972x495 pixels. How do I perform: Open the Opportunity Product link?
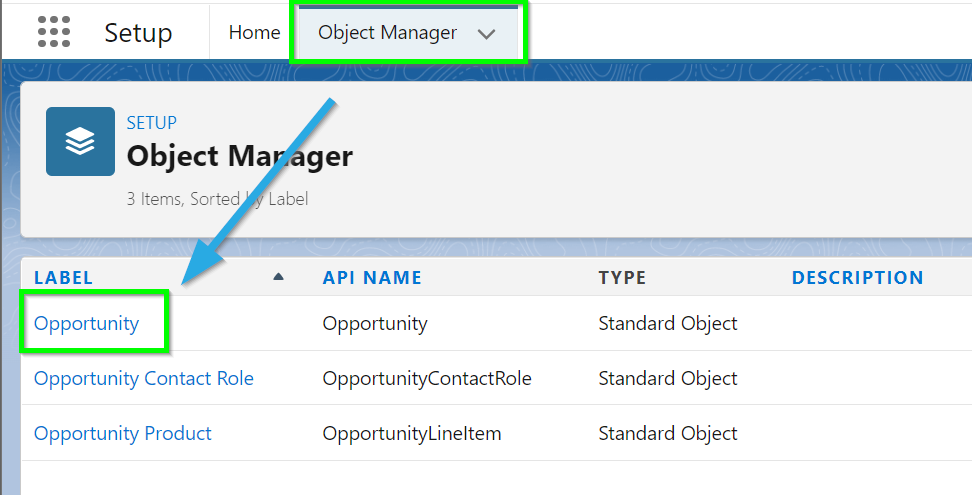123,433
